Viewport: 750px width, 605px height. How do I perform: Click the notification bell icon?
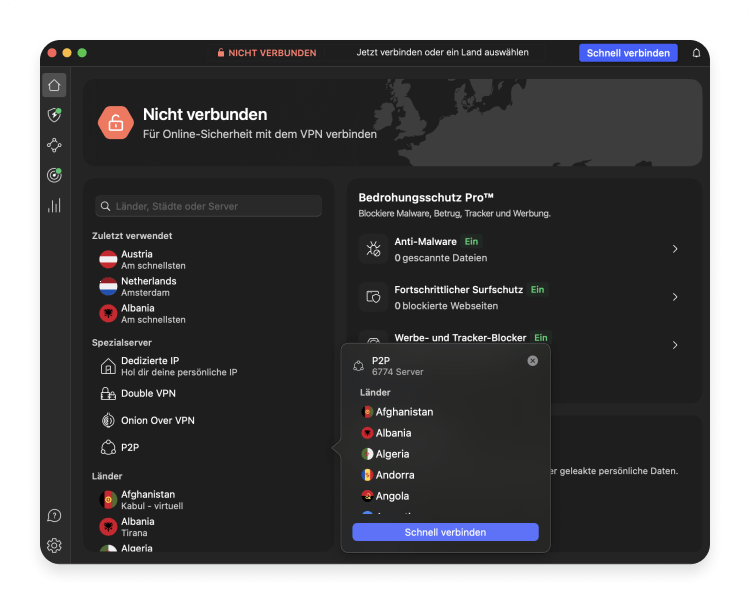coord(696,53)
